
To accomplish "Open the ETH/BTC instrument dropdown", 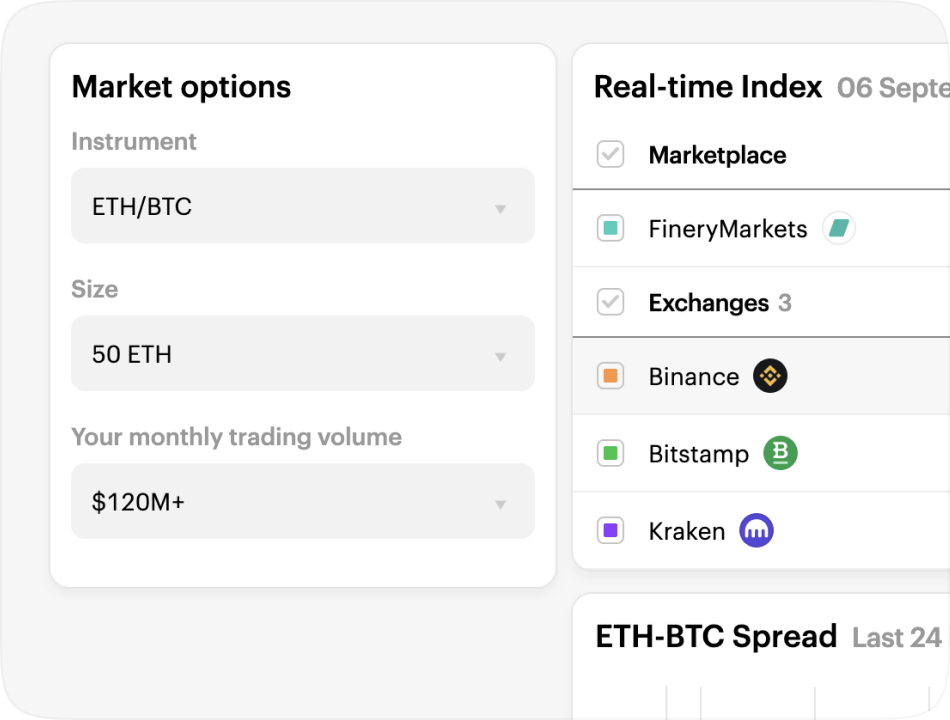I will click(300, 207).
